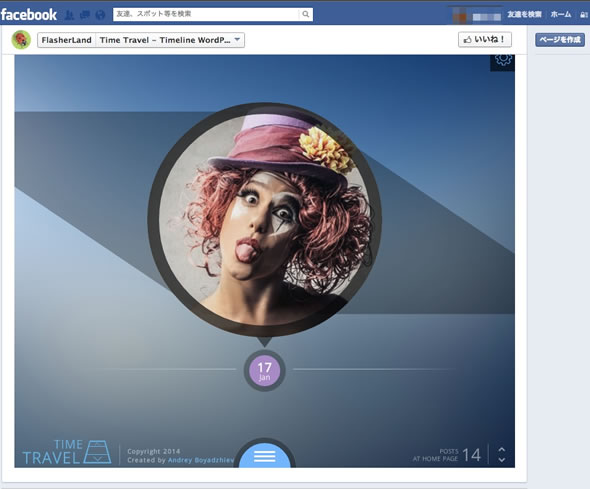Click 友達を検索 link

[x=524, y=15]
